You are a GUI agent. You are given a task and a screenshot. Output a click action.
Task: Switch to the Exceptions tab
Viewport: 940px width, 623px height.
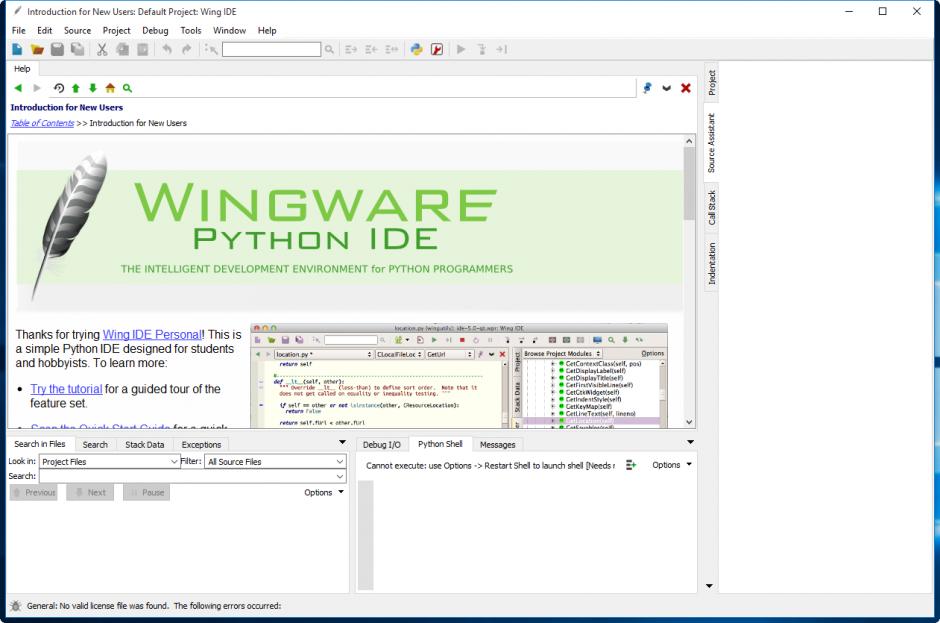click(201, 445)
